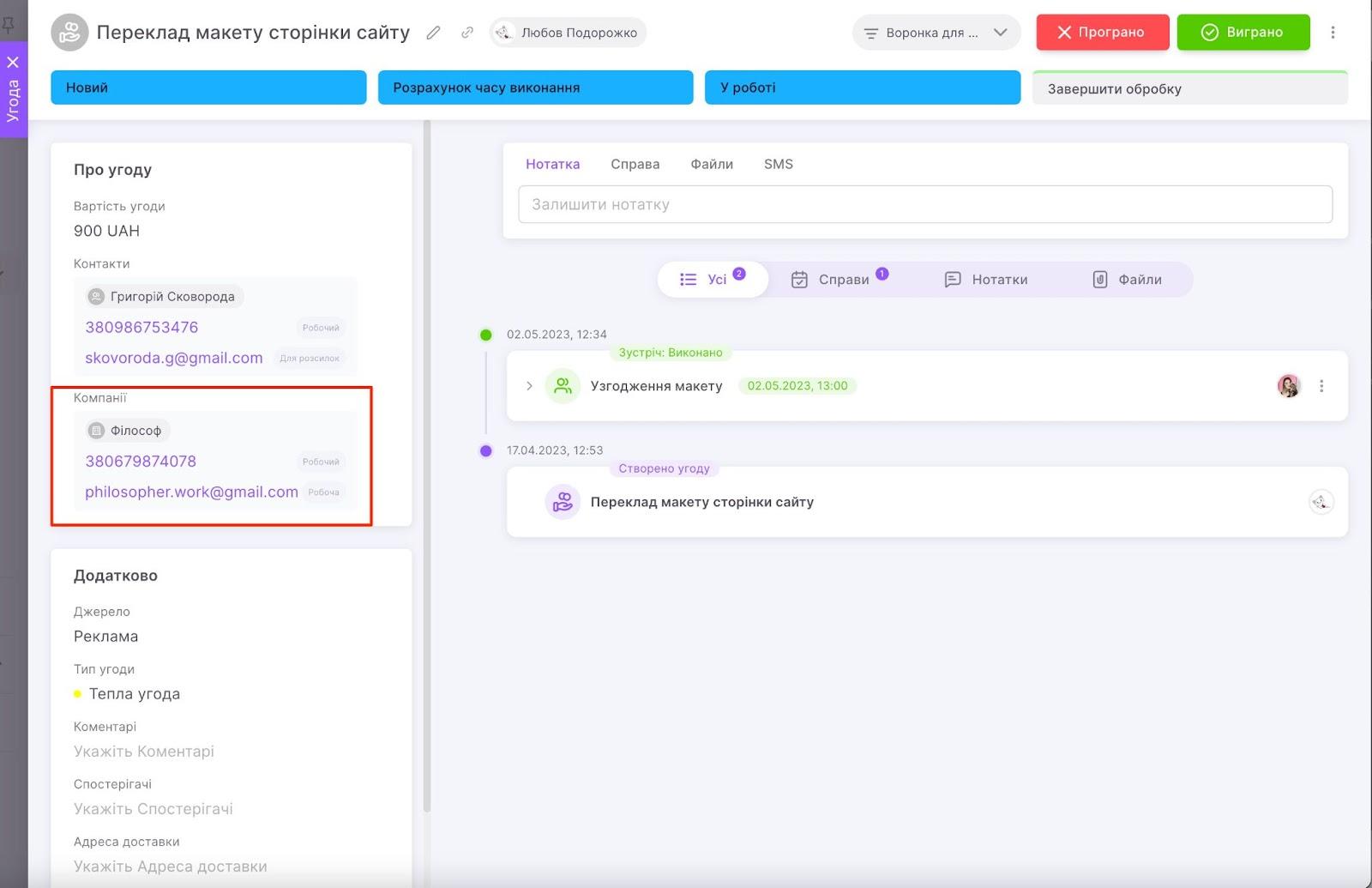Select the Завершити обробку pipeline stage

[1189, 88]
